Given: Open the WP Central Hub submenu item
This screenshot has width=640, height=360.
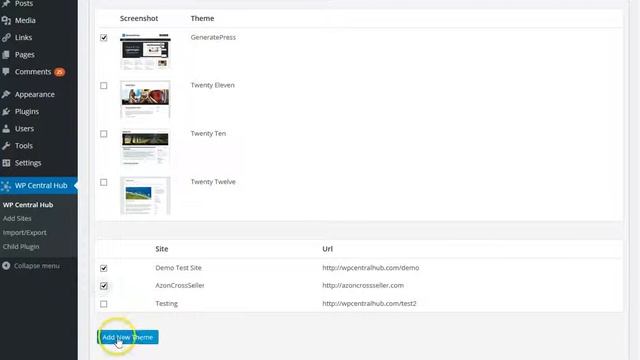Looking at the screenshot, I should (x=28, y=205).
